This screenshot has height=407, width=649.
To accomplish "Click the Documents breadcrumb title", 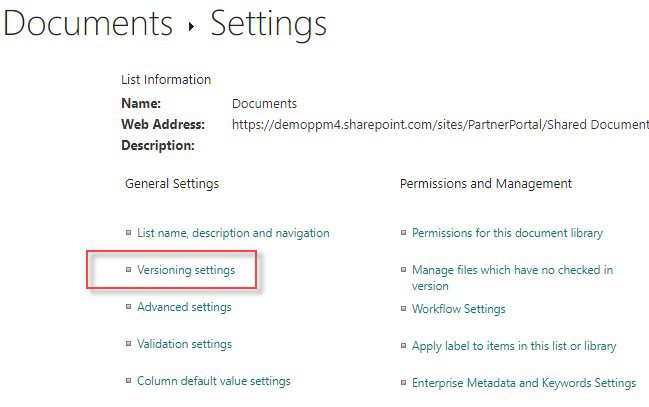I will click(x=88, y=24).
